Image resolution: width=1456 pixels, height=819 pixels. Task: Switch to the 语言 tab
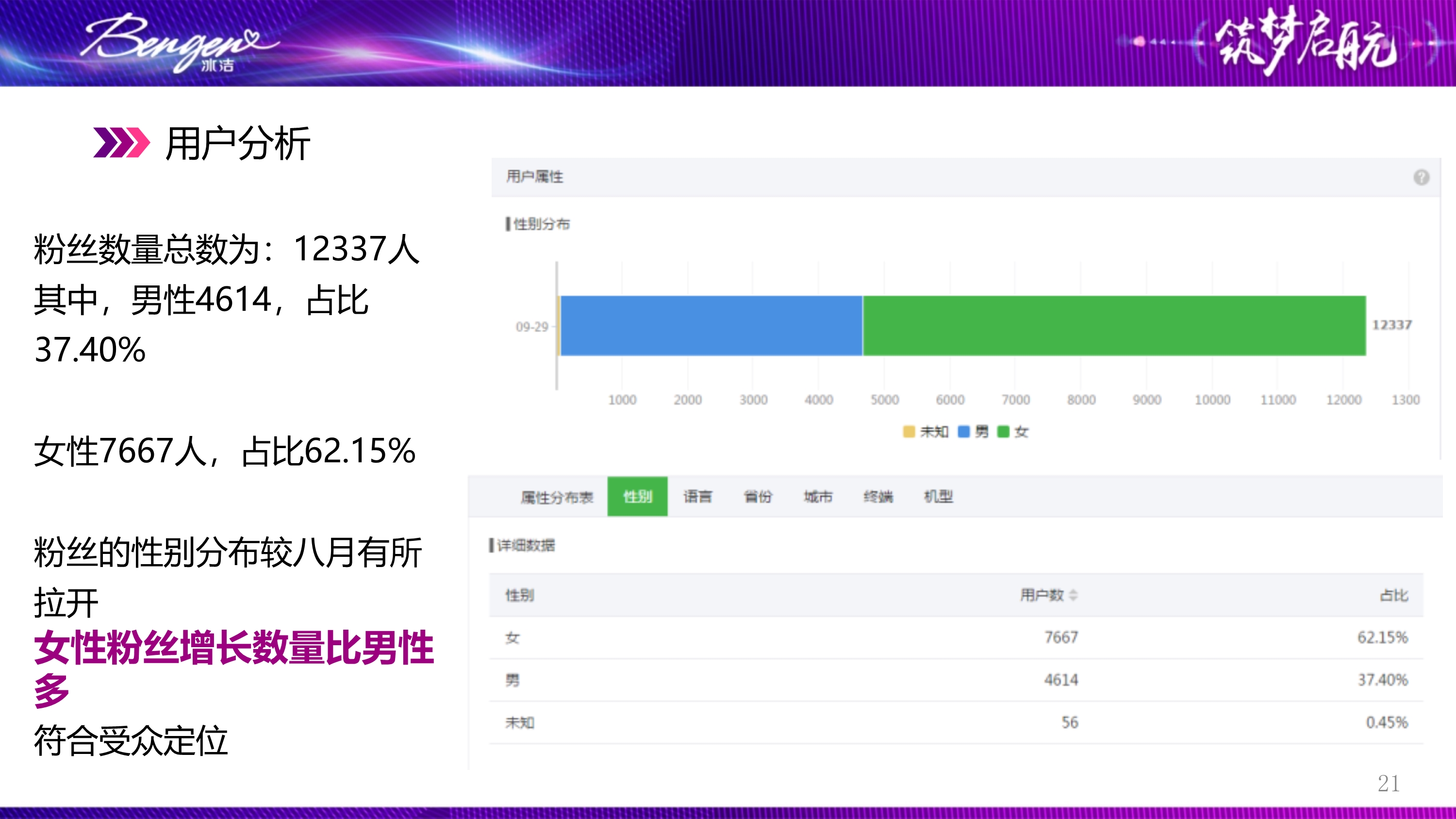697,496
